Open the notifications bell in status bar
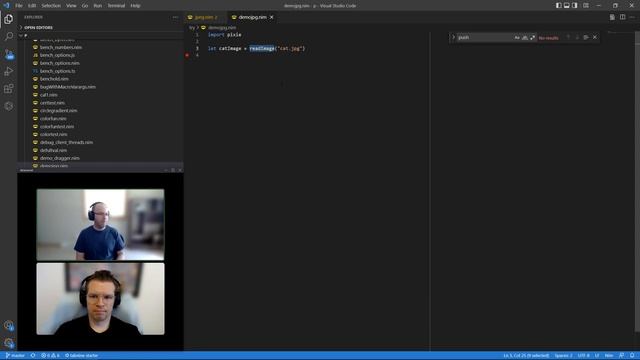This screenshot has height=360, width=640. pos(632,356)
